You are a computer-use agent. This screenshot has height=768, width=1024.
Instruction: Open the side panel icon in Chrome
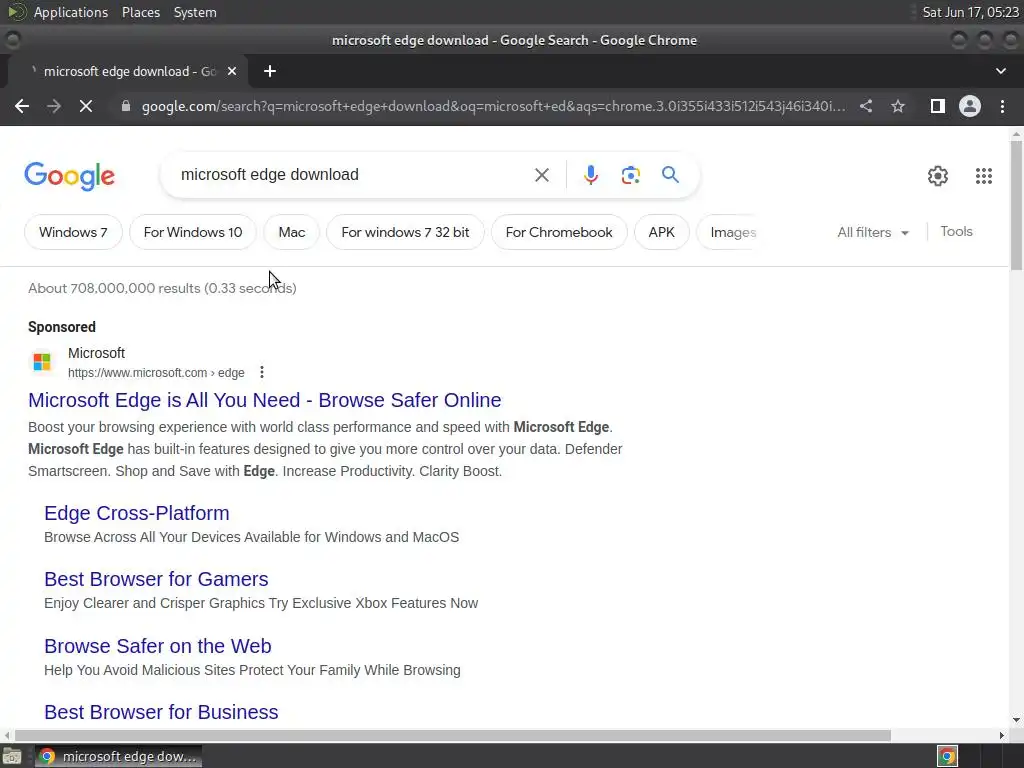[938, 106]
